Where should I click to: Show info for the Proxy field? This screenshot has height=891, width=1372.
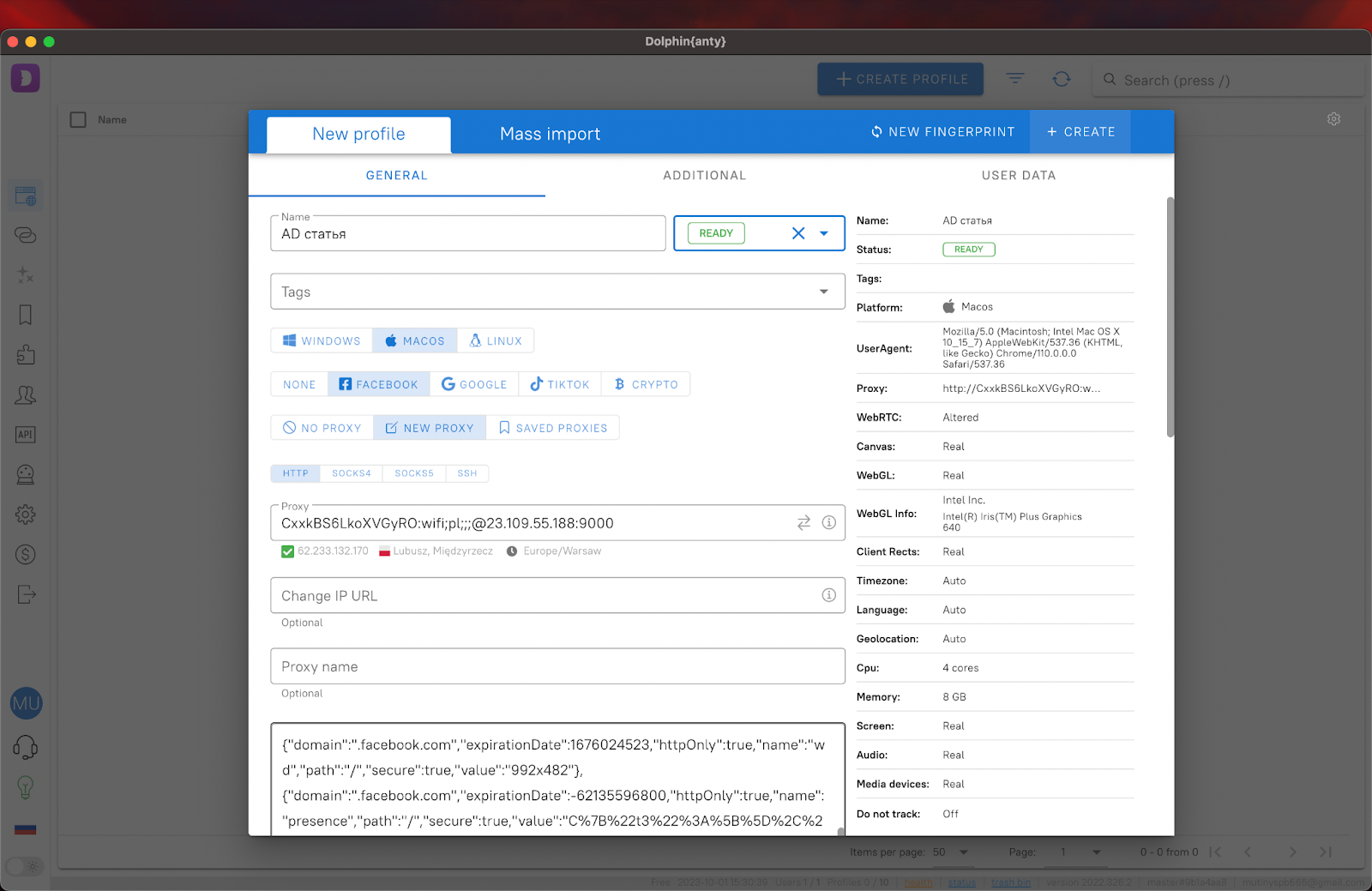829,522
